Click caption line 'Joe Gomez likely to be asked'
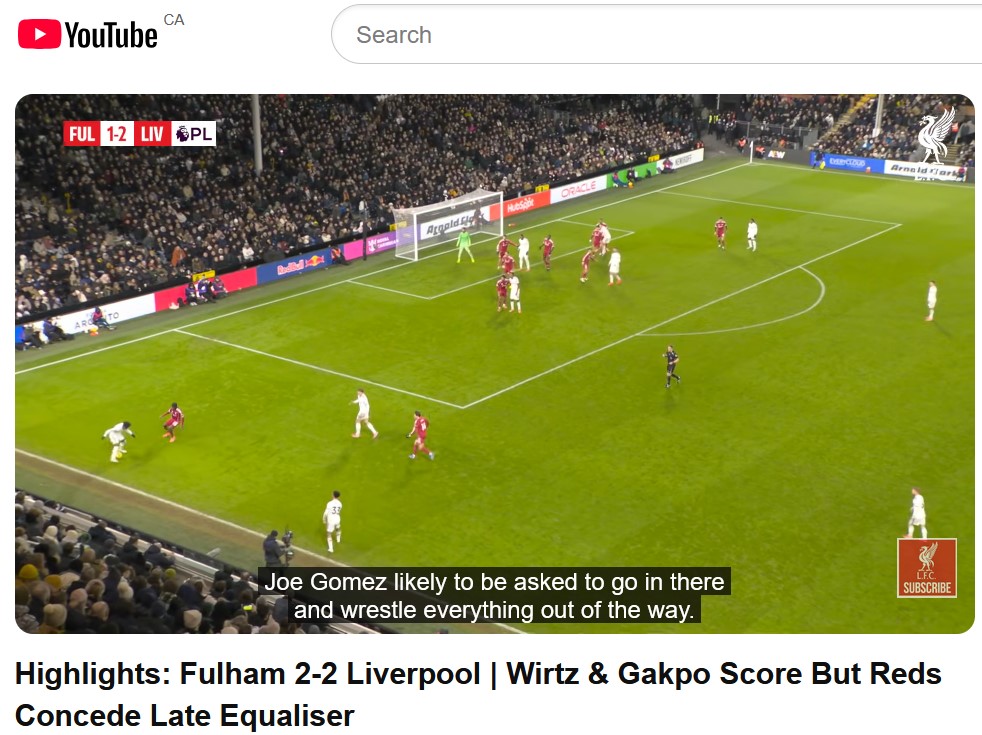Image resolution: width=982 pixels, height=735 pixels. pyautogui.click(x=494, y=582)
